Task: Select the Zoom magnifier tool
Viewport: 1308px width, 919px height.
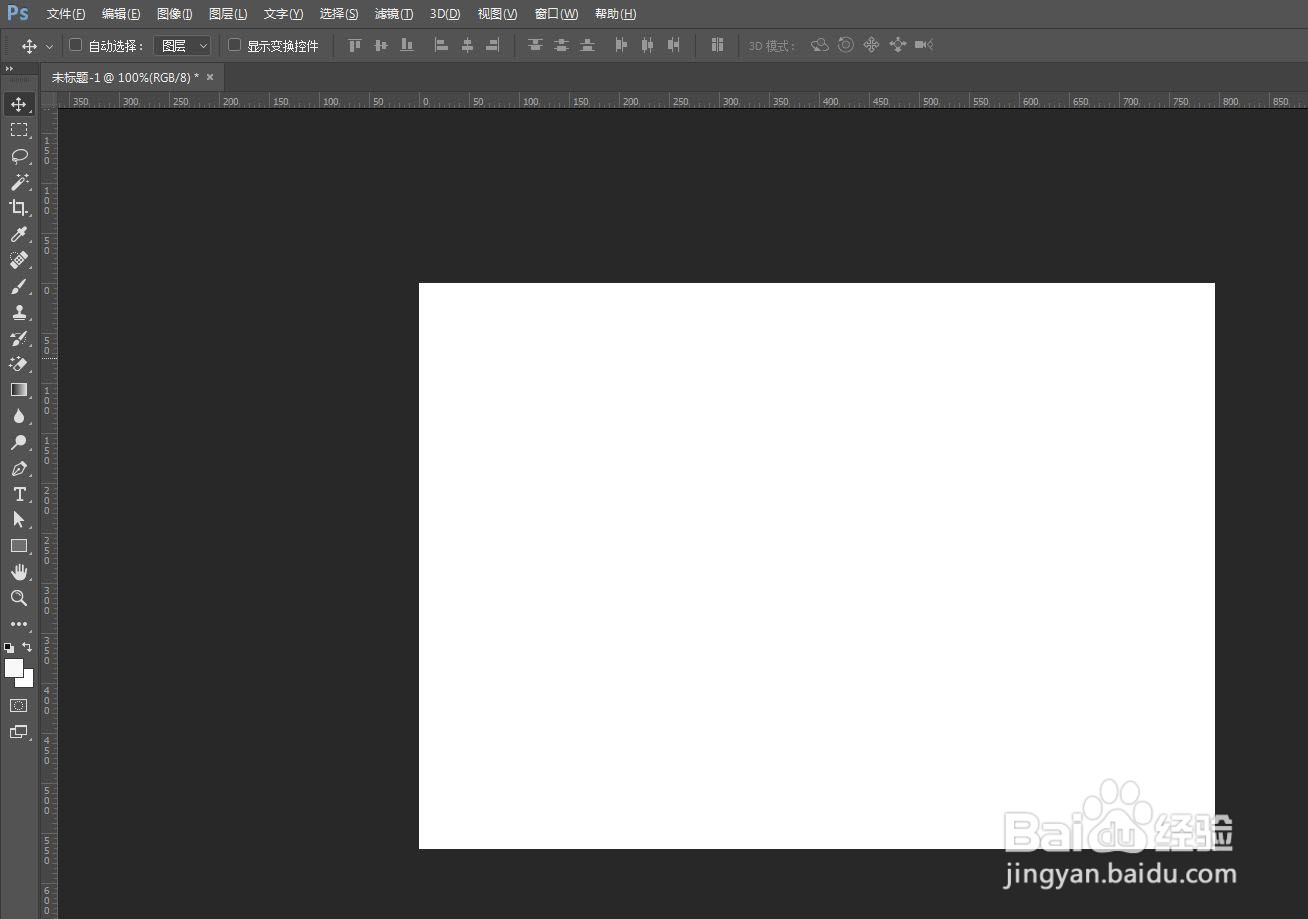Action: tap(19, 598)
